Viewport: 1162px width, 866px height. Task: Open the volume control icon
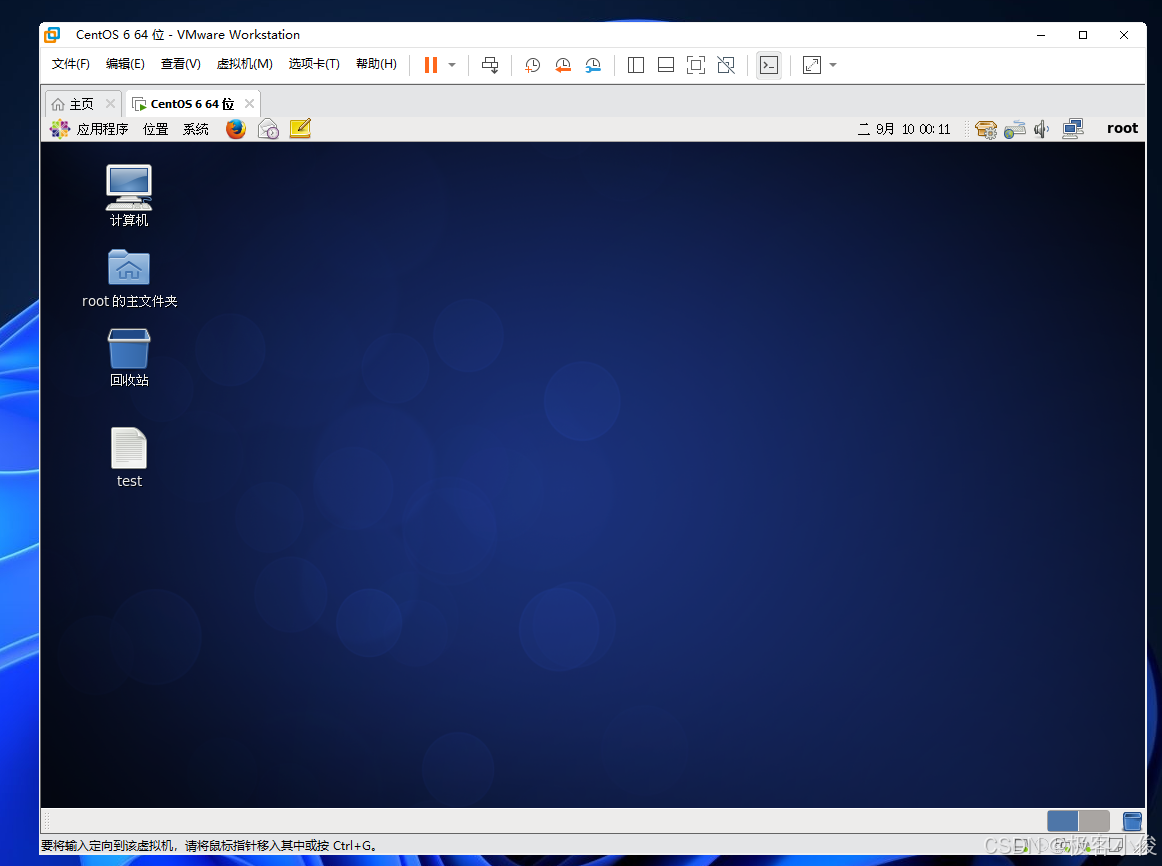[1041, 130]
